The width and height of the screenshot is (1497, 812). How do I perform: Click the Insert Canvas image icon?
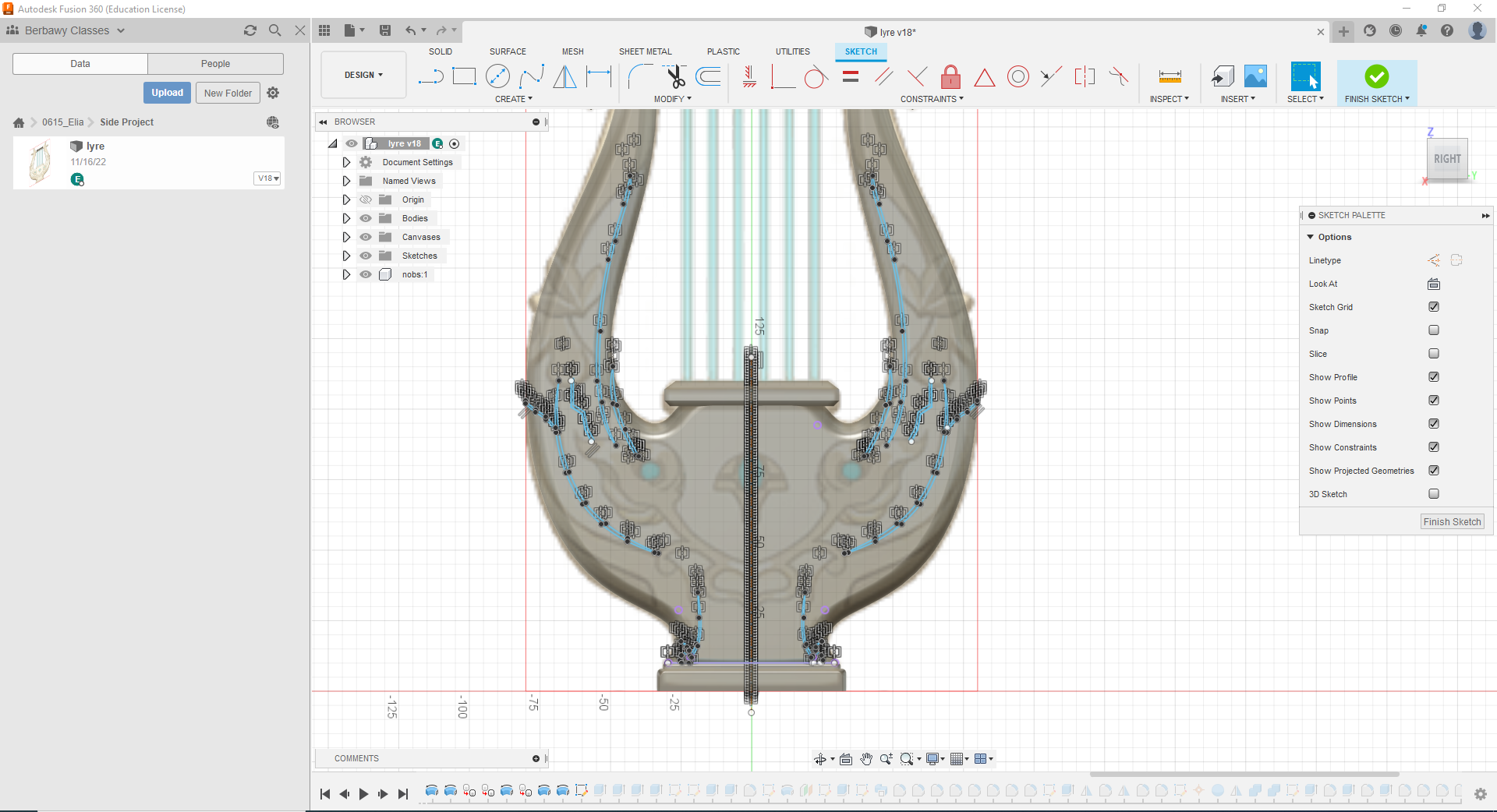pyautogui.click(x=1255, y=76)
